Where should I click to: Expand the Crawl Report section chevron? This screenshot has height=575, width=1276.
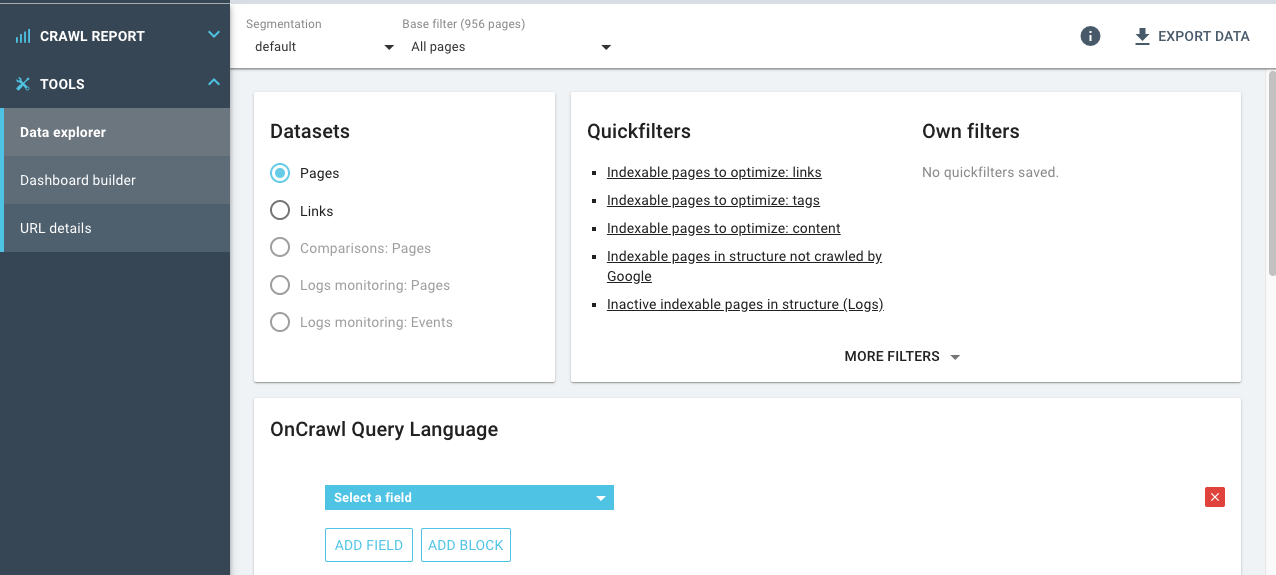(213, 35)
